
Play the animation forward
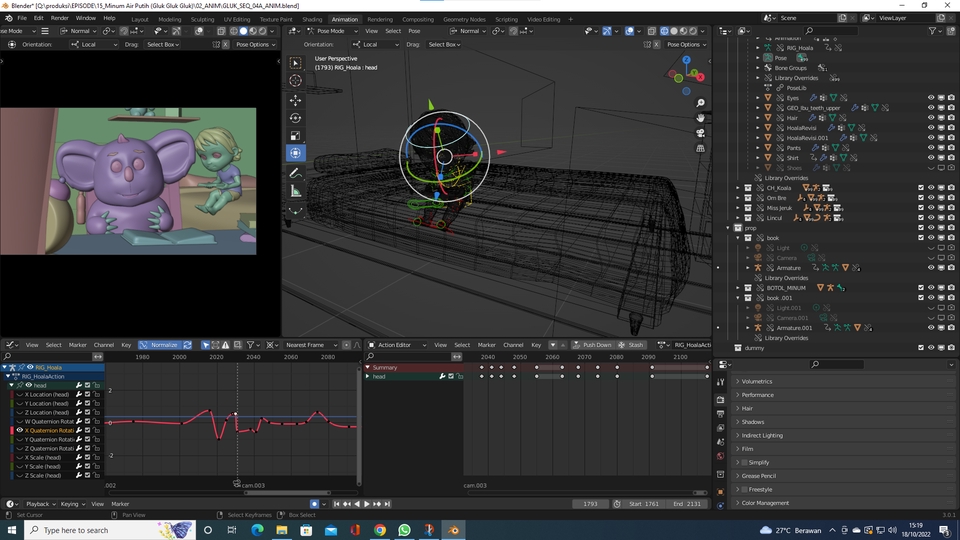point(367,504)
